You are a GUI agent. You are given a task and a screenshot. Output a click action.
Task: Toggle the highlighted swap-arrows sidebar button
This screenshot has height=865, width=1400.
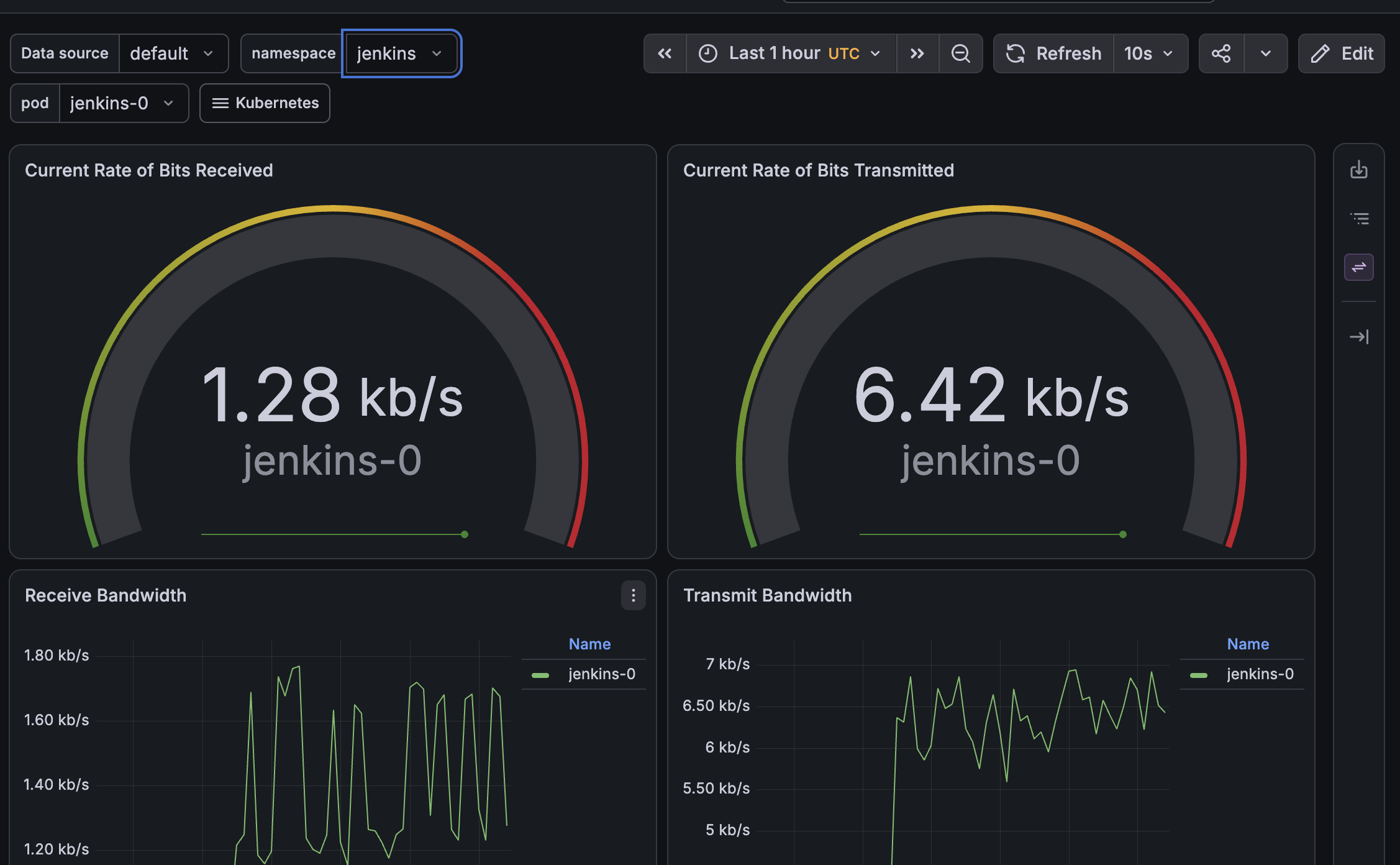1359,267
